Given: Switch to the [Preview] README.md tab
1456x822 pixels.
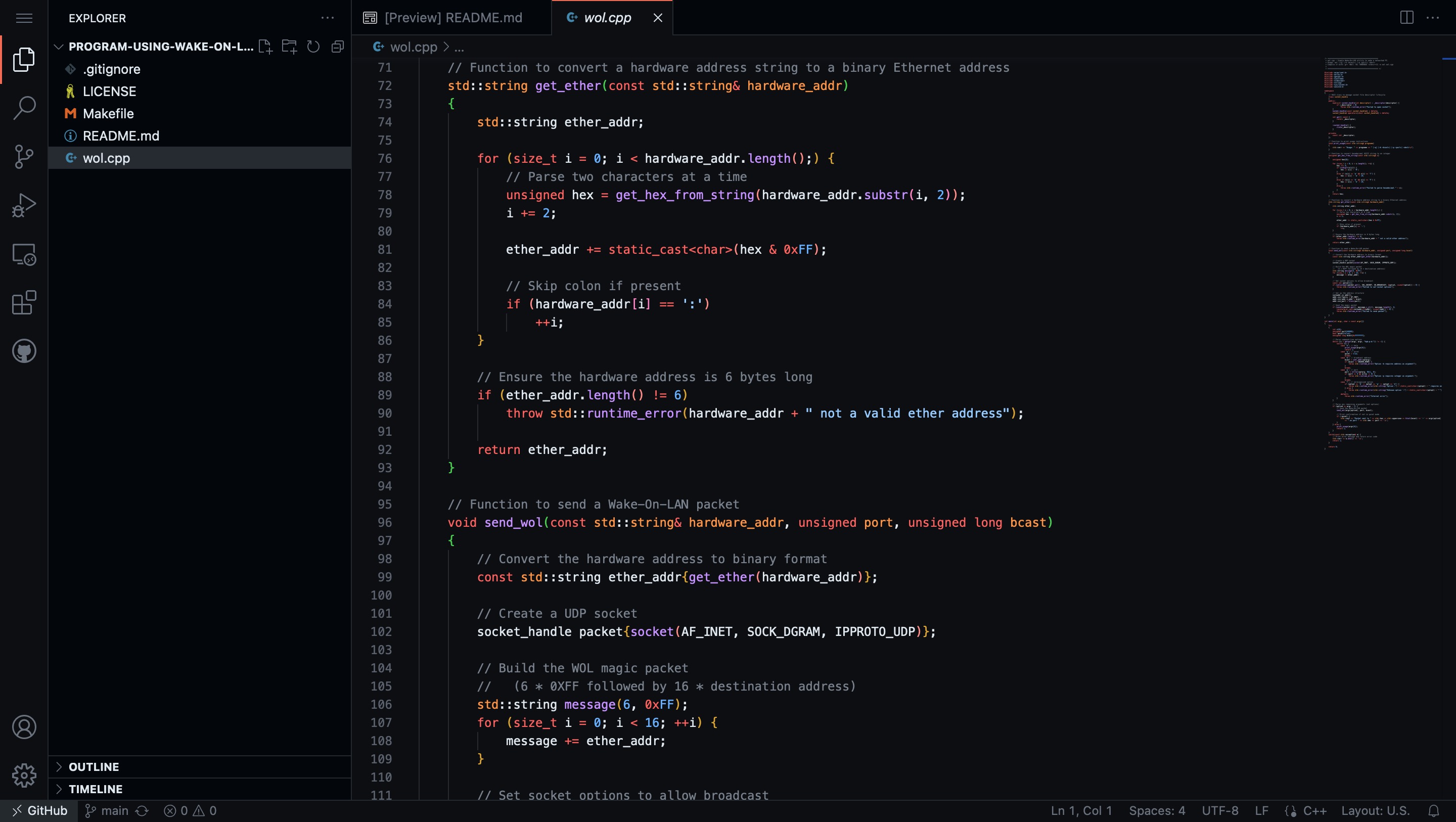Looking at the screenshot, I should point(452,18).
